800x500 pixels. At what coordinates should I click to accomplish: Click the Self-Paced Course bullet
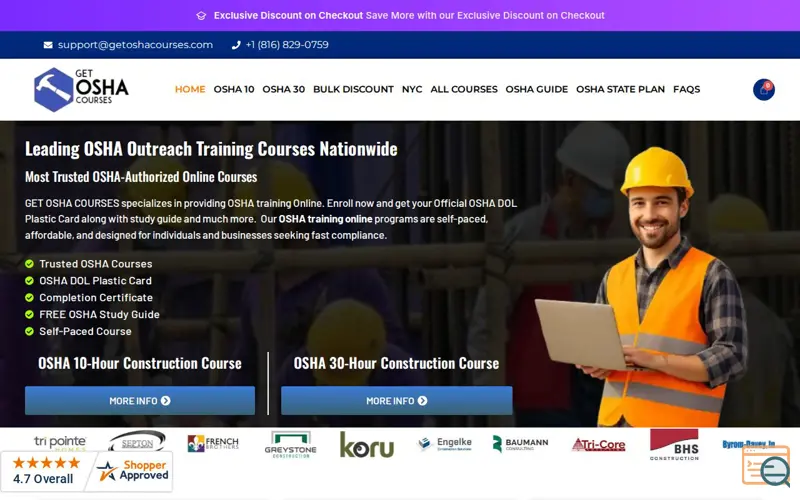[85, 331]
